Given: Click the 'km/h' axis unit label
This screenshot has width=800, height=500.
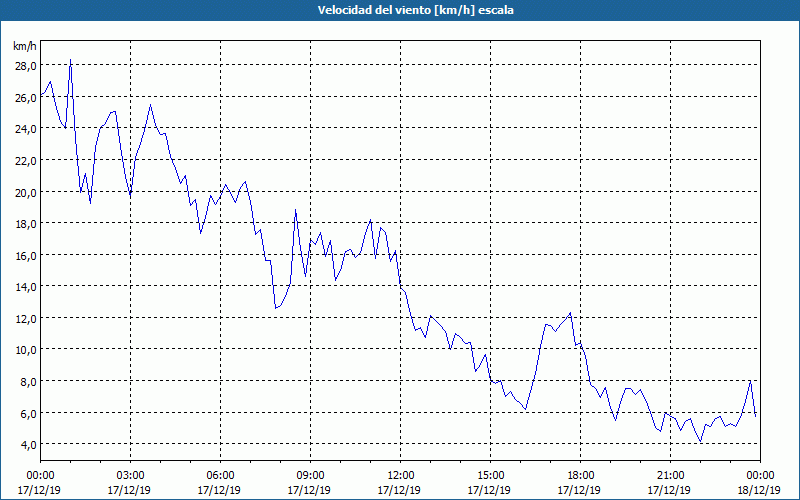Looking at the screenshot, I should click(24, 46).
